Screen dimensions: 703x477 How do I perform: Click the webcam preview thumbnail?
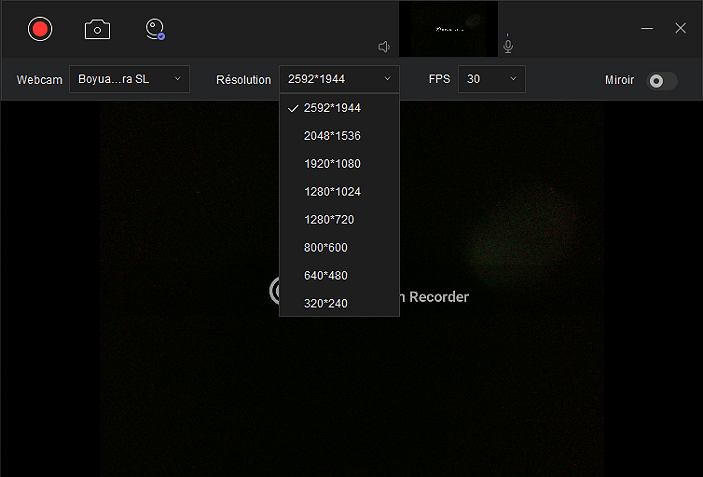pos(448,29)
